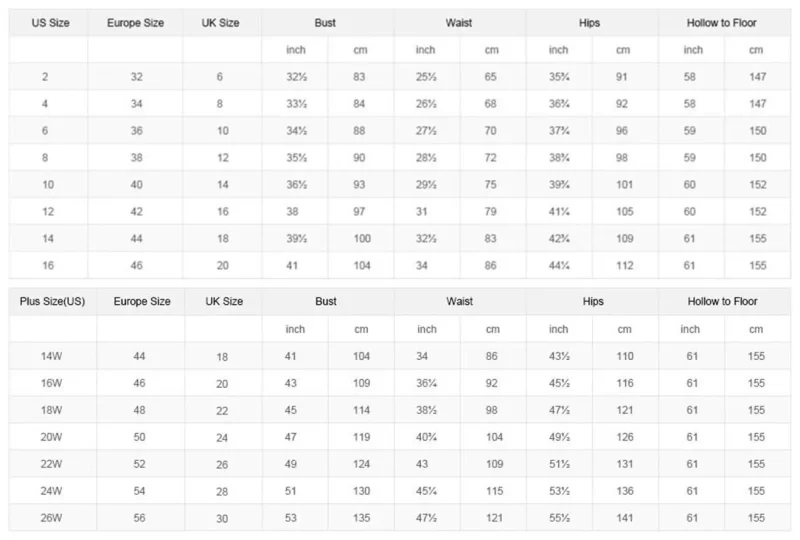Select the US size 16 row label
Viewport: 800px width, 540px height.
click(x=48, y=265)
